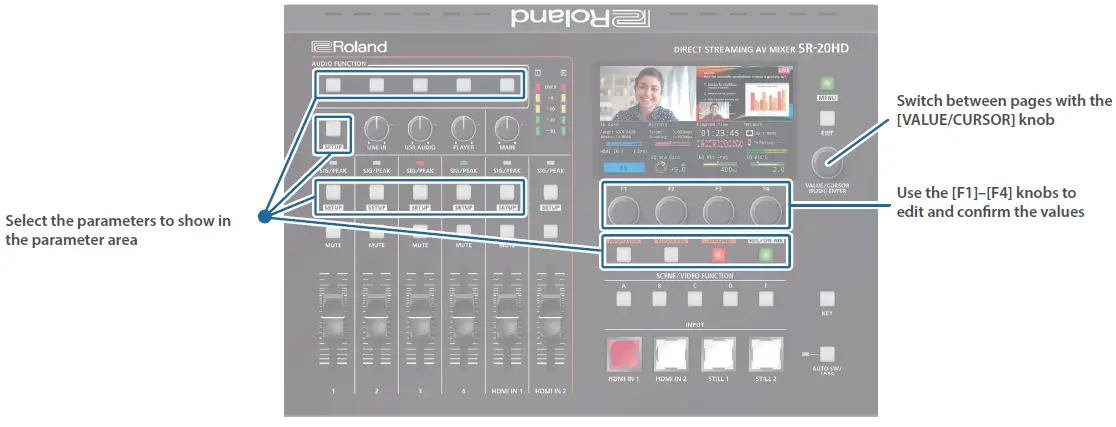Screen dimensions: 1116x427
Task: Mute audio channel 4
Action: click(x=463, y=231)
